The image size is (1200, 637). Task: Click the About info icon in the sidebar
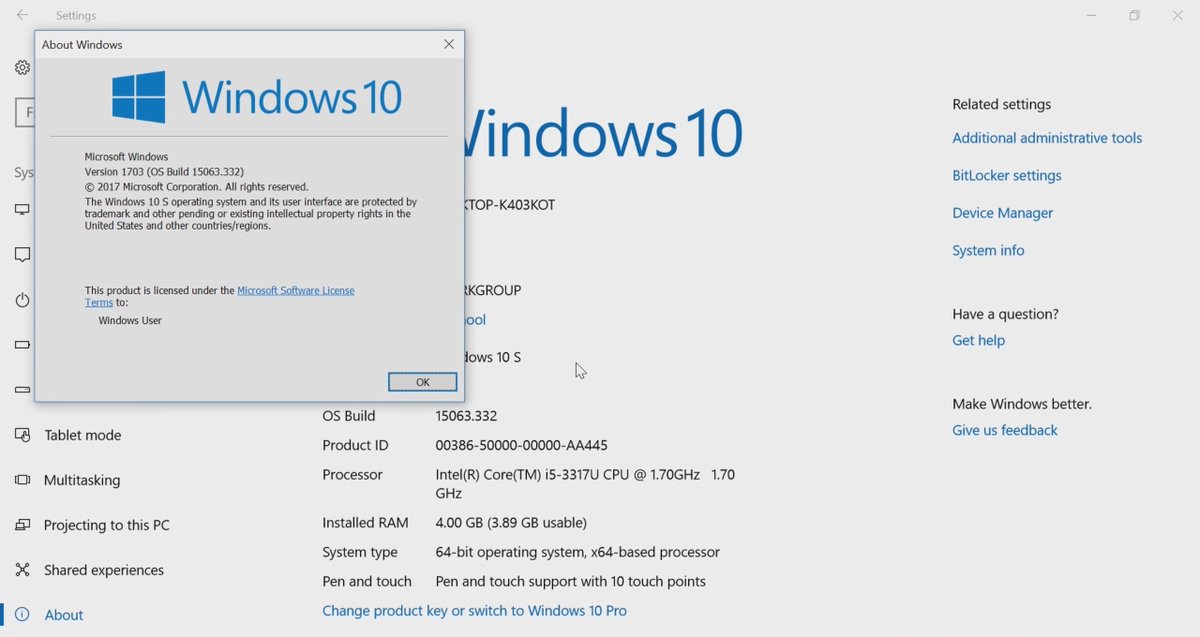coord(22,615)
